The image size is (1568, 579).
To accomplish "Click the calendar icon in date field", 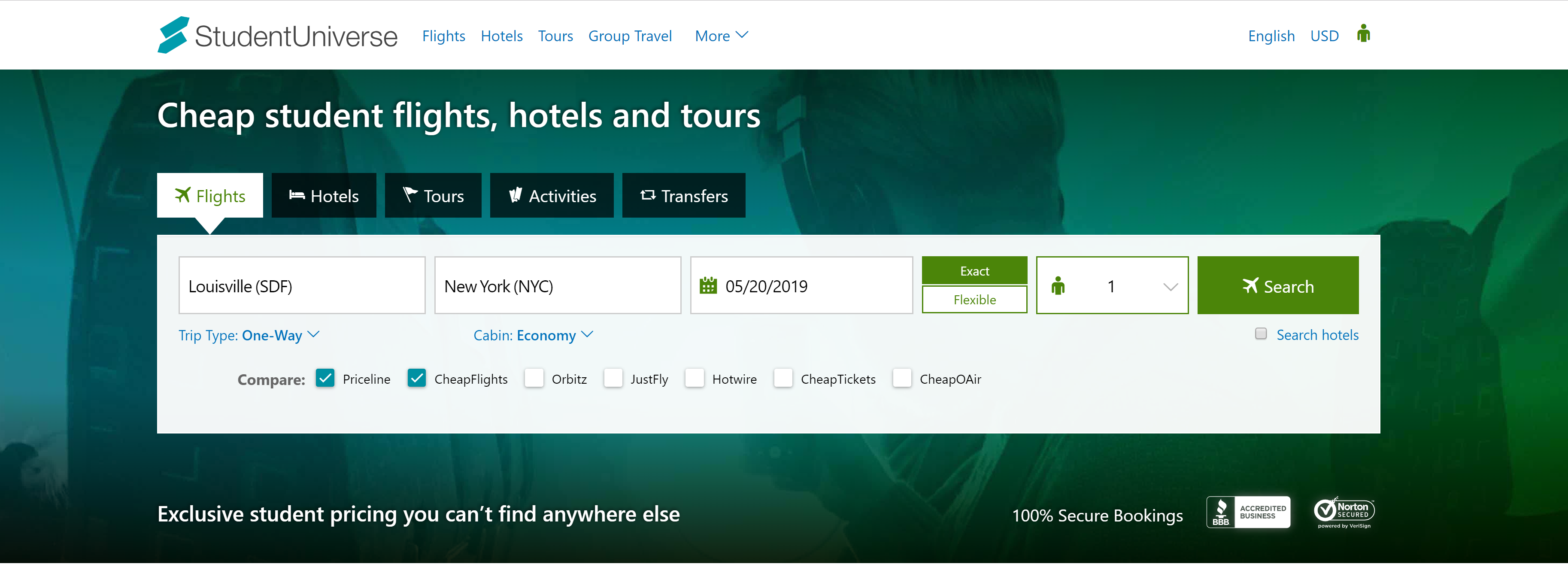I will pyautogui.click(x=708, y=285).
